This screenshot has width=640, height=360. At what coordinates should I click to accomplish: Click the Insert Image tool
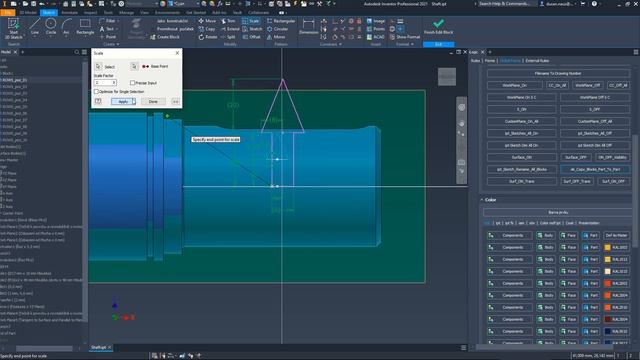(x=376, y=21)
